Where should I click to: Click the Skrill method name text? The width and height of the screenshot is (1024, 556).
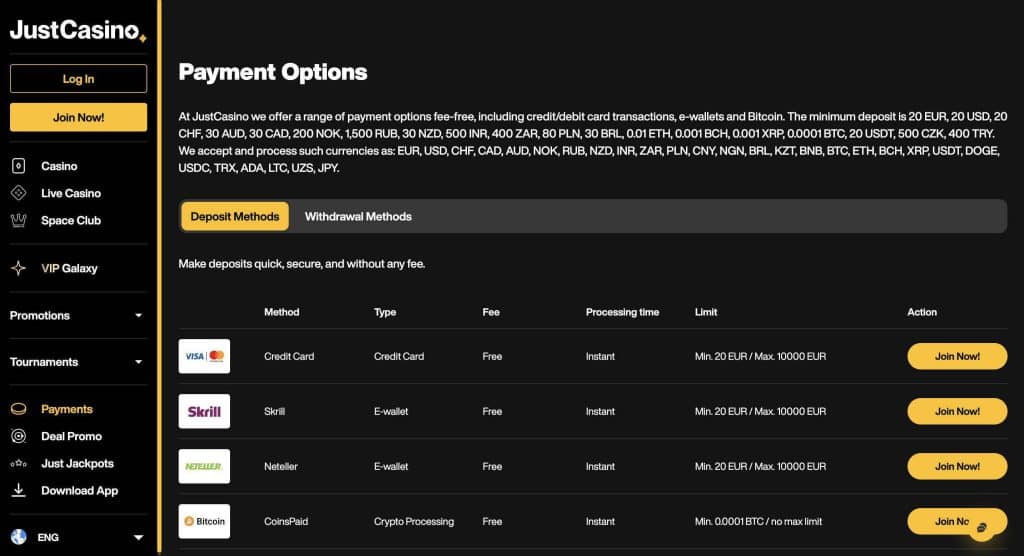[274, 411]
